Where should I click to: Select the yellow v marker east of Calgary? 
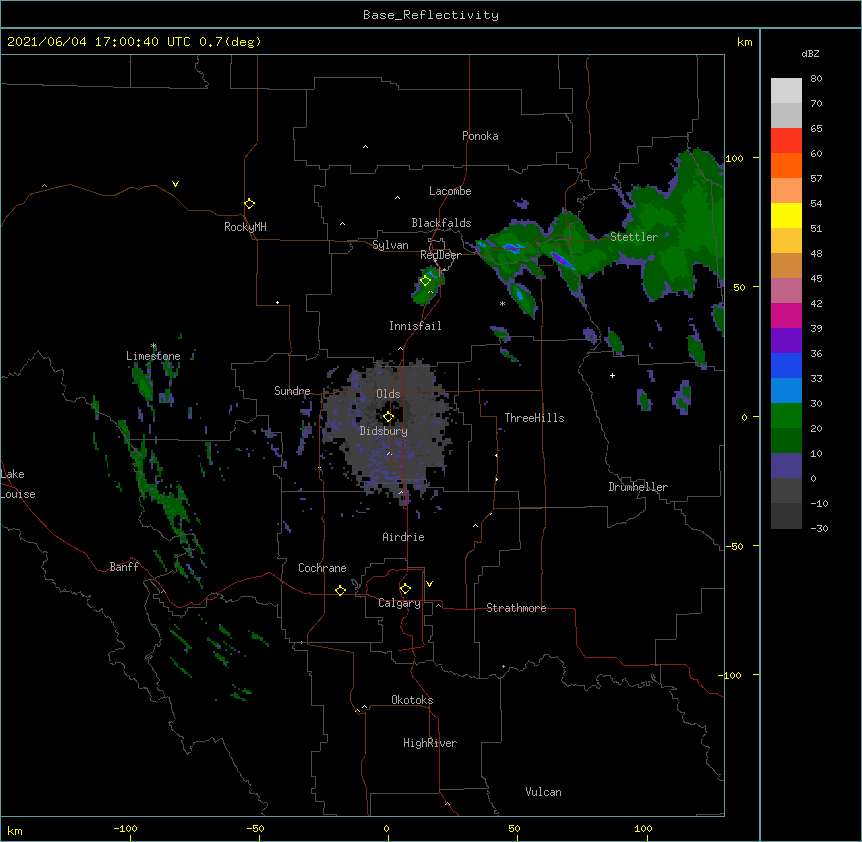429,584
